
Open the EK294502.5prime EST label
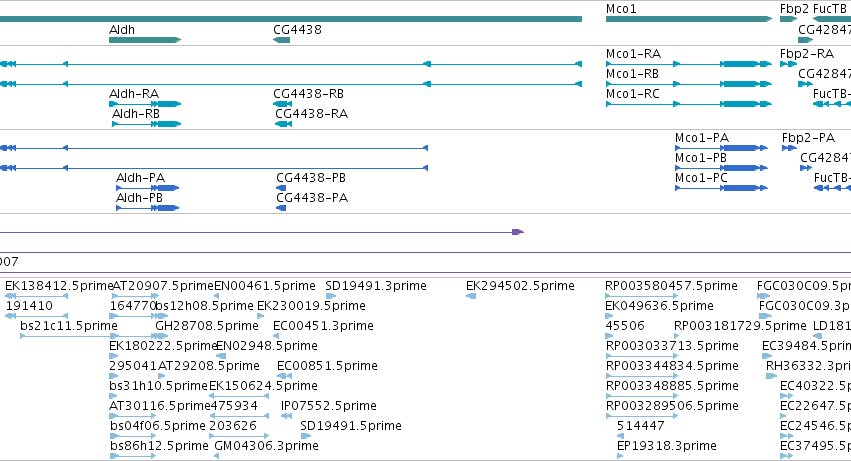(520, 286)
